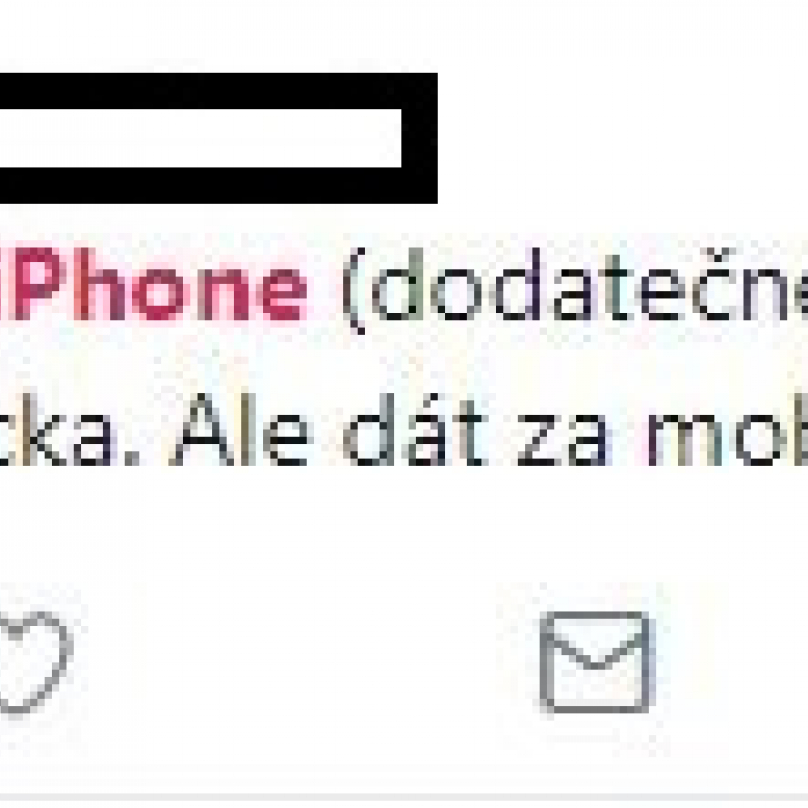This screenshot has height=808, width=808.
Task: Click the right edge of black rectangle
Action: tap(419, 138)
